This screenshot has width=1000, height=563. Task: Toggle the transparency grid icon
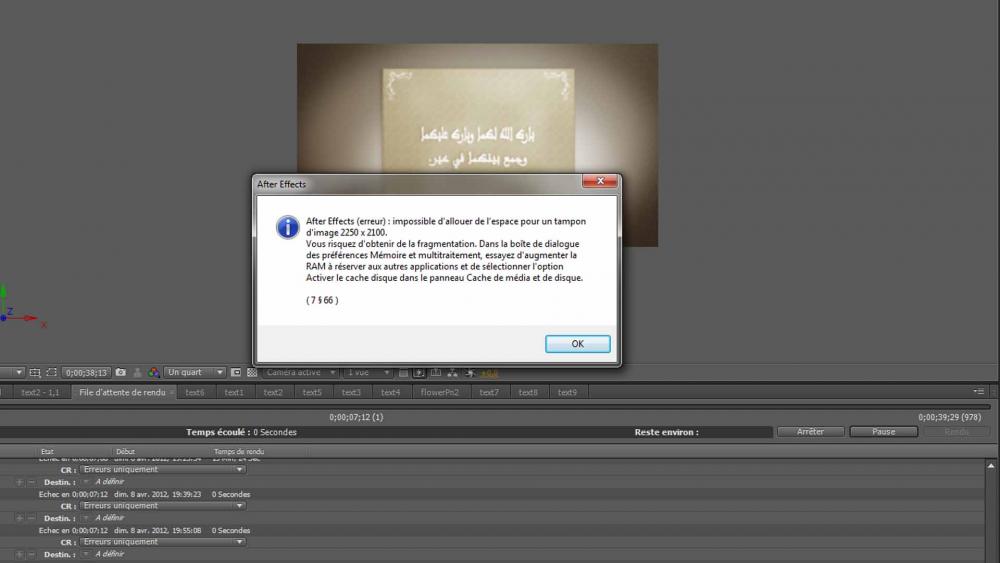[252, 372]
